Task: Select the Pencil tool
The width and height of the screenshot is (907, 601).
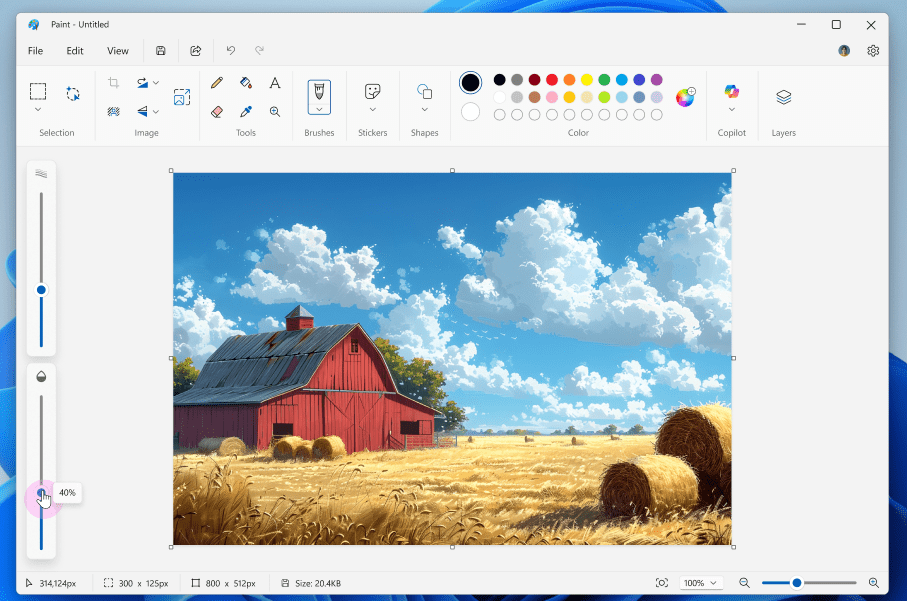Action: (x=216, y=83)
